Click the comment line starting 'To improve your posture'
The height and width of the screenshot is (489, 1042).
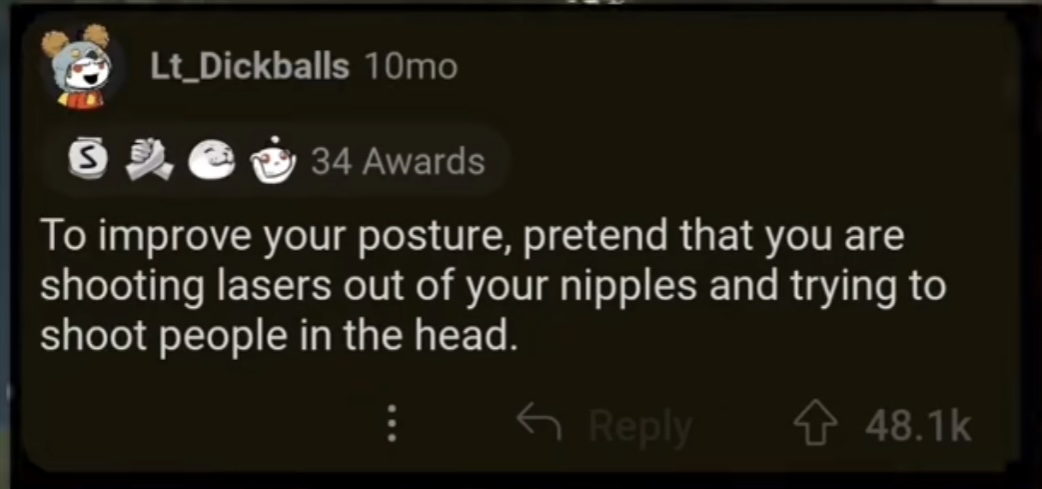coord(472,238)
